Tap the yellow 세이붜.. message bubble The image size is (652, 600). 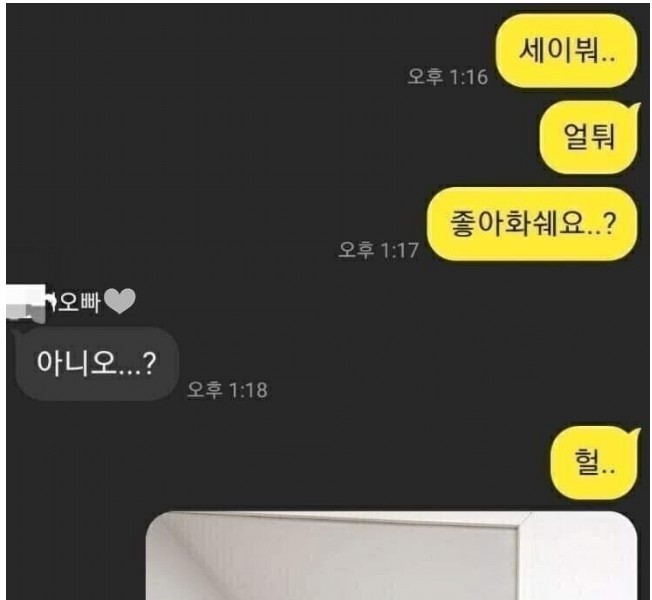[566, 51]
